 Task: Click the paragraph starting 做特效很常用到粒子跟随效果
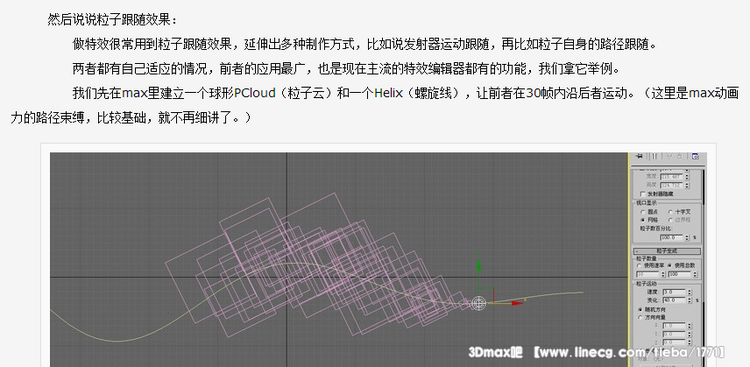pos(366,44)
